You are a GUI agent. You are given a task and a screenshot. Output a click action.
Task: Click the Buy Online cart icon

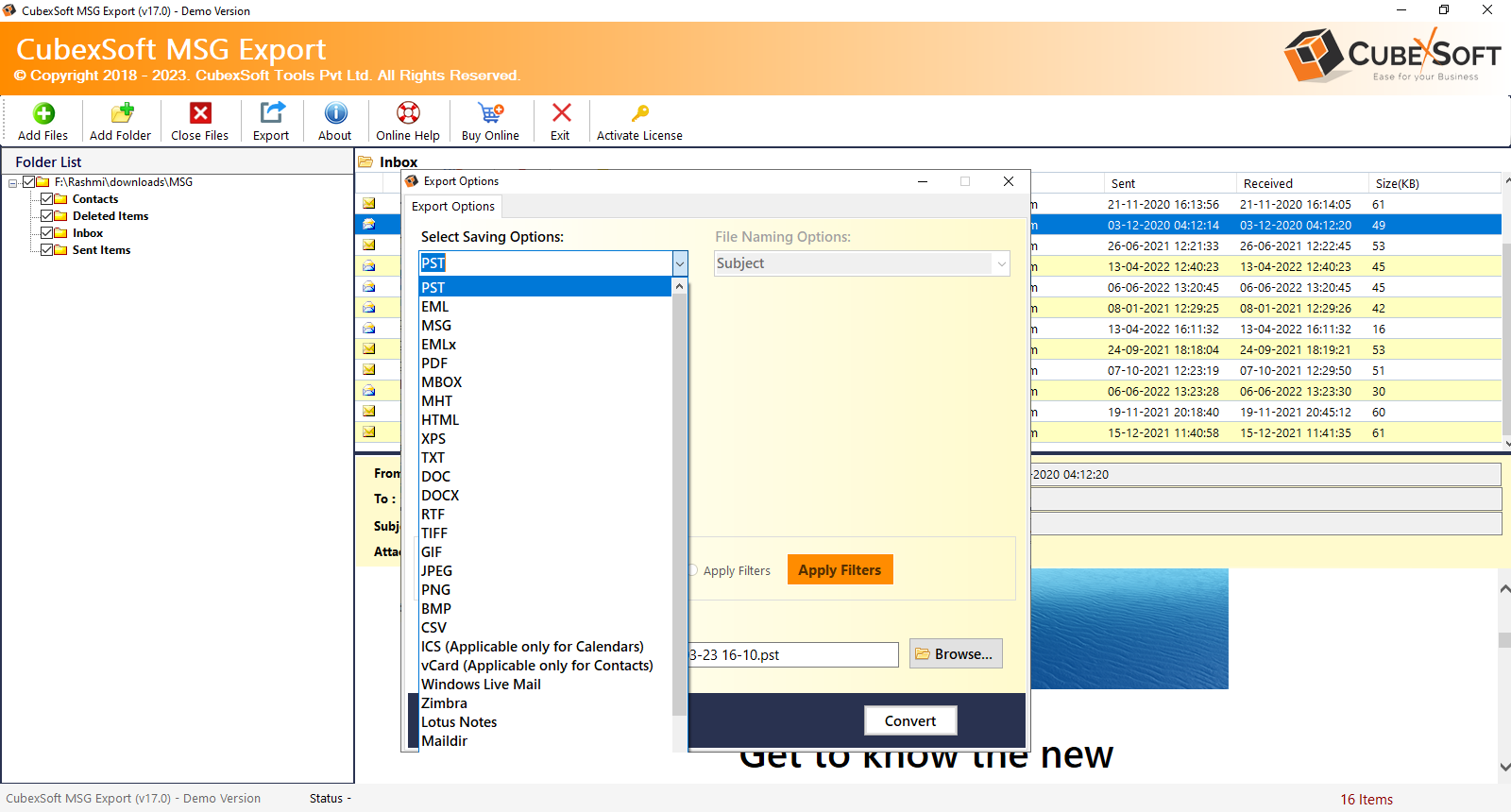490,114
